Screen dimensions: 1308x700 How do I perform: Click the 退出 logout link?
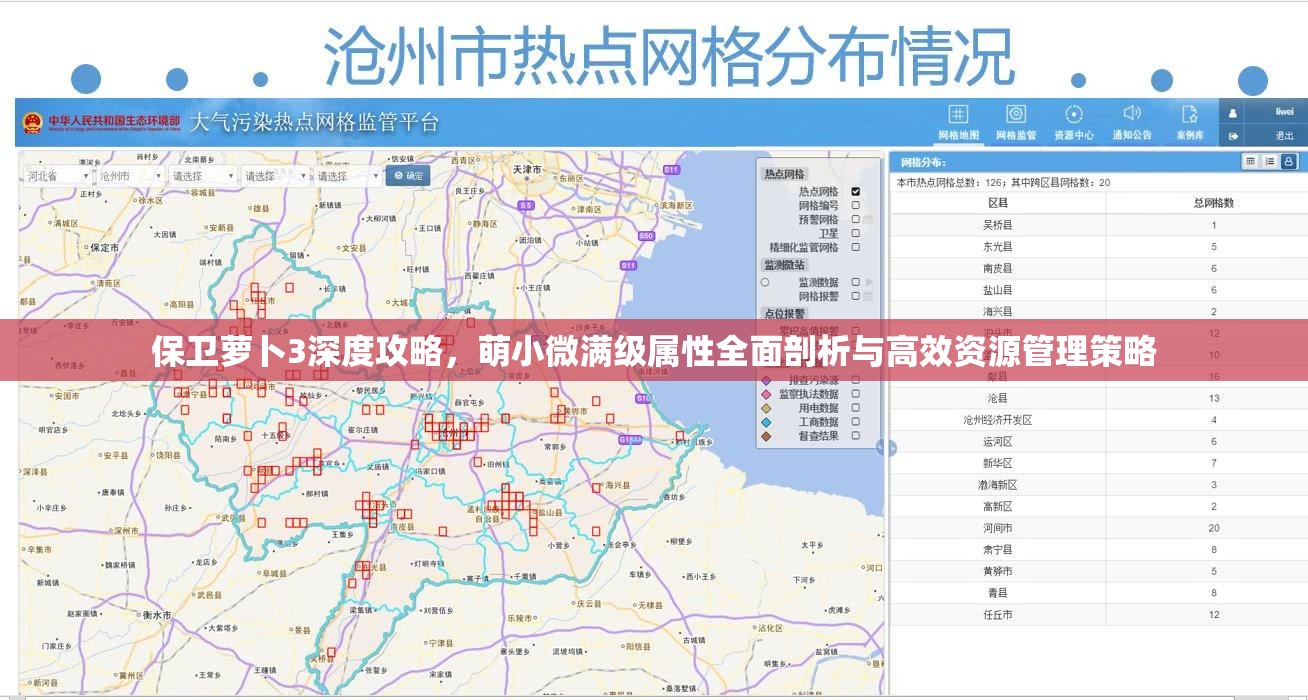[x=1284, y=135]
